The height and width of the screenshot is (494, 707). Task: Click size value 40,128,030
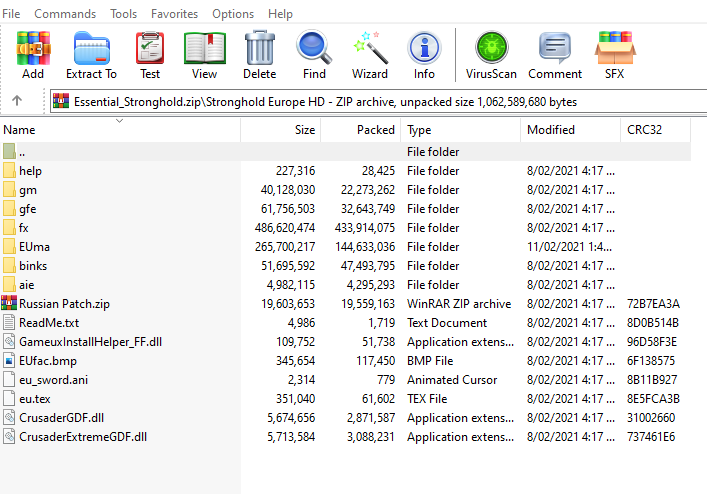(288, 190)
